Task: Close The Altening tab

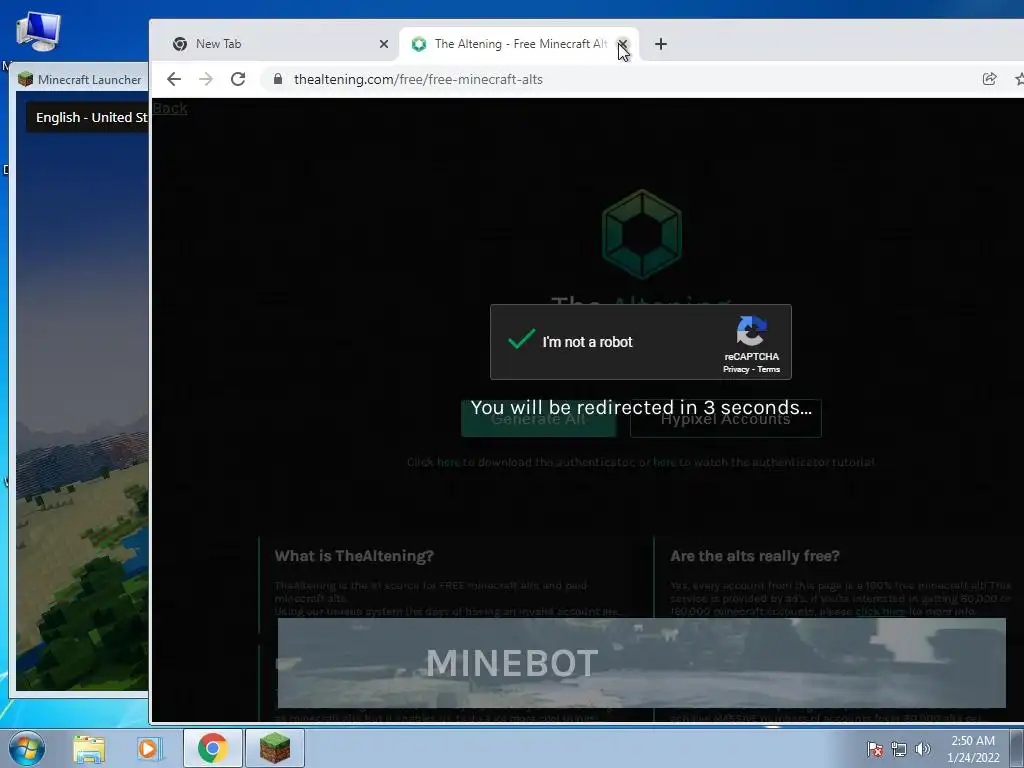Action: pyautogui.click(x=622, y=44)
